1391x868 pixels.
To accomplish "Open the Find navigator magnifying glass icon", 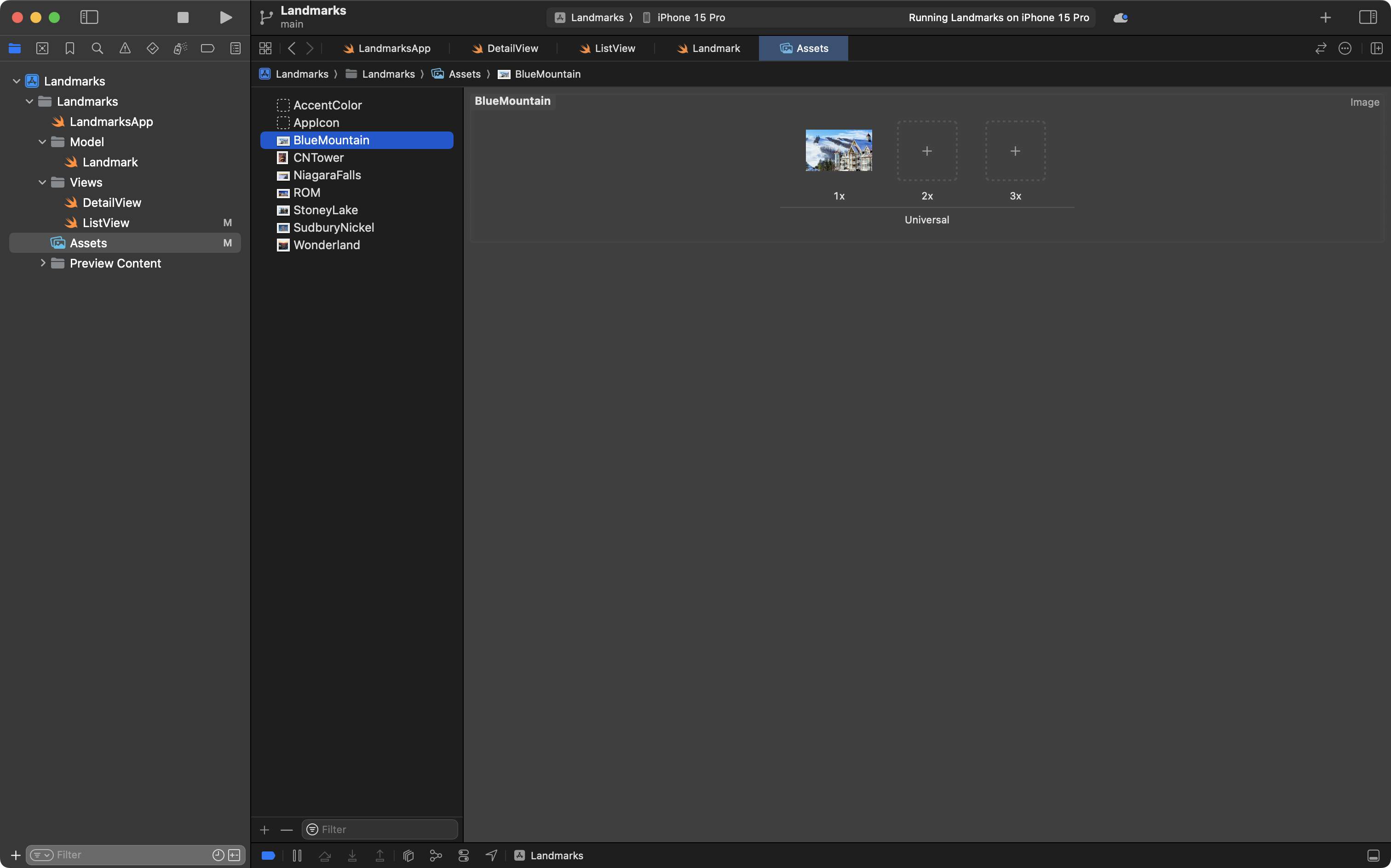I will (x=97, y=48).
